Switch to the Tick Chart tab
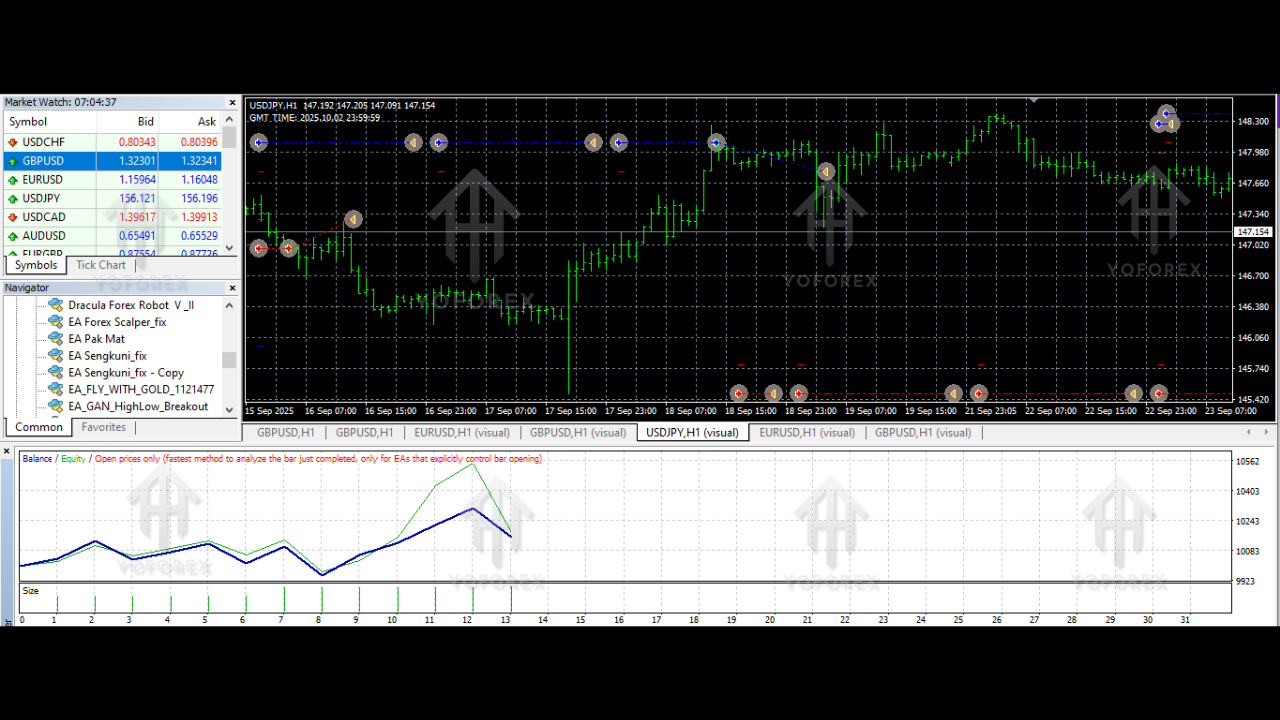Image resolution: width=1280 pixels, height=720 pixels. (100, 264)
